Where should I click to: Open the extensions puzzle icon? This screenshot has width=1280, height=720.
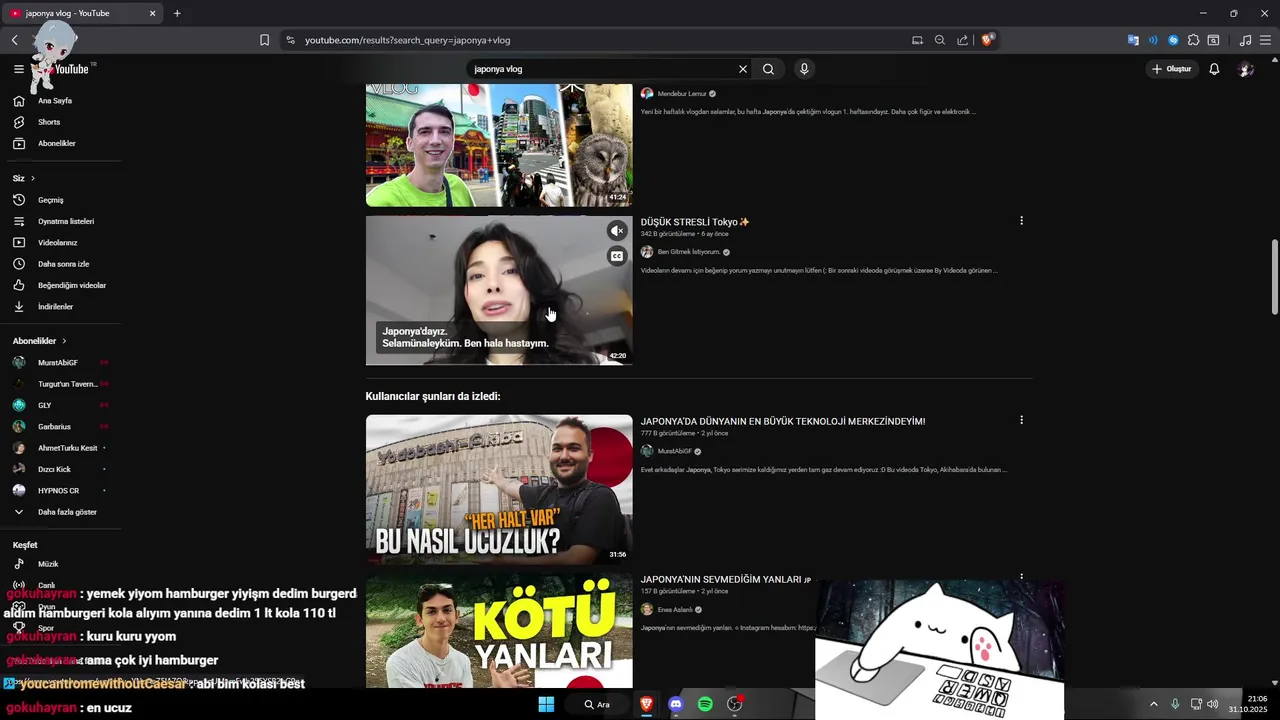point(1193,40)
